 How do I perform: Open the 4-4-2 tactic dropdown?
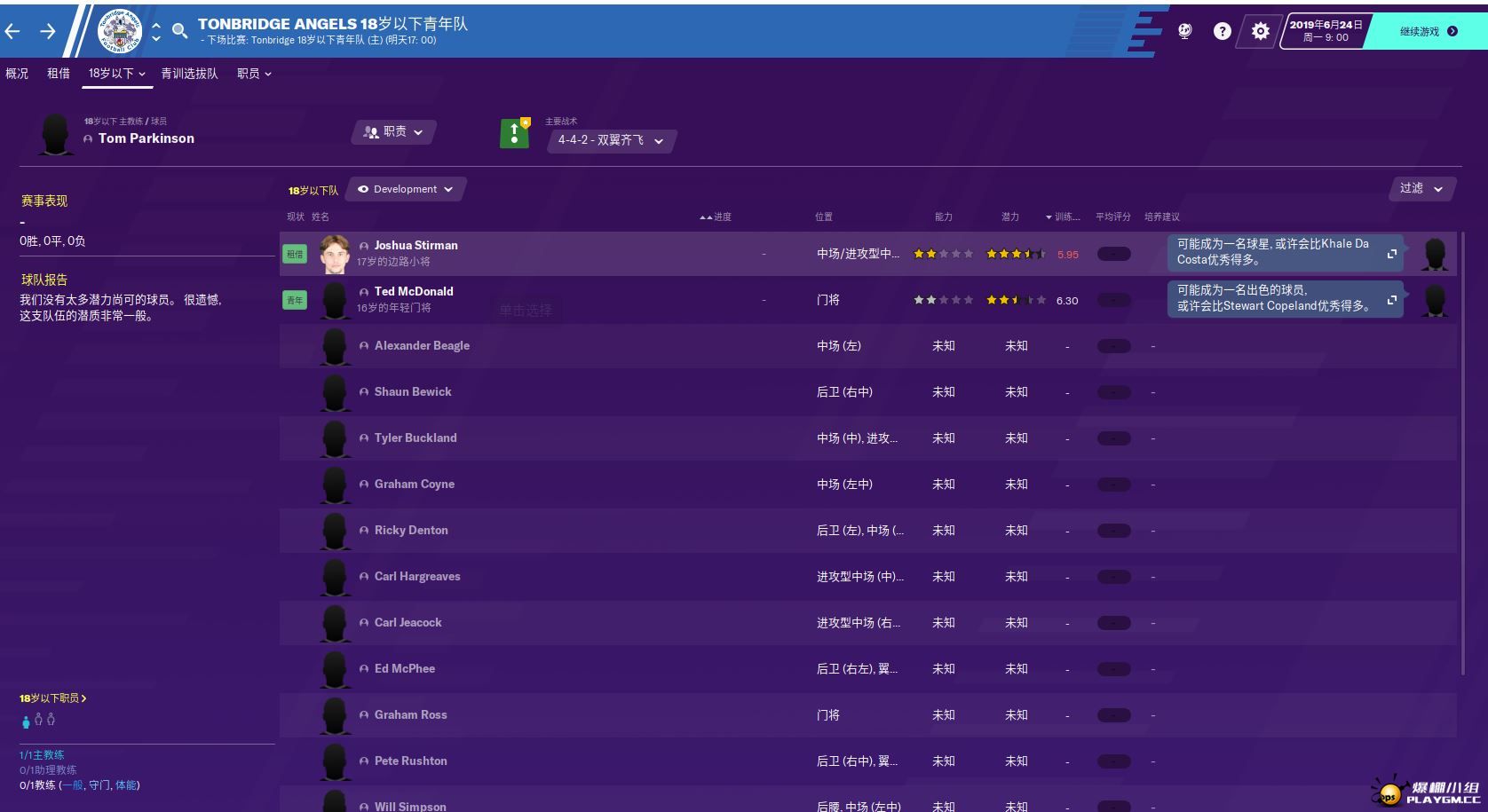611,140
